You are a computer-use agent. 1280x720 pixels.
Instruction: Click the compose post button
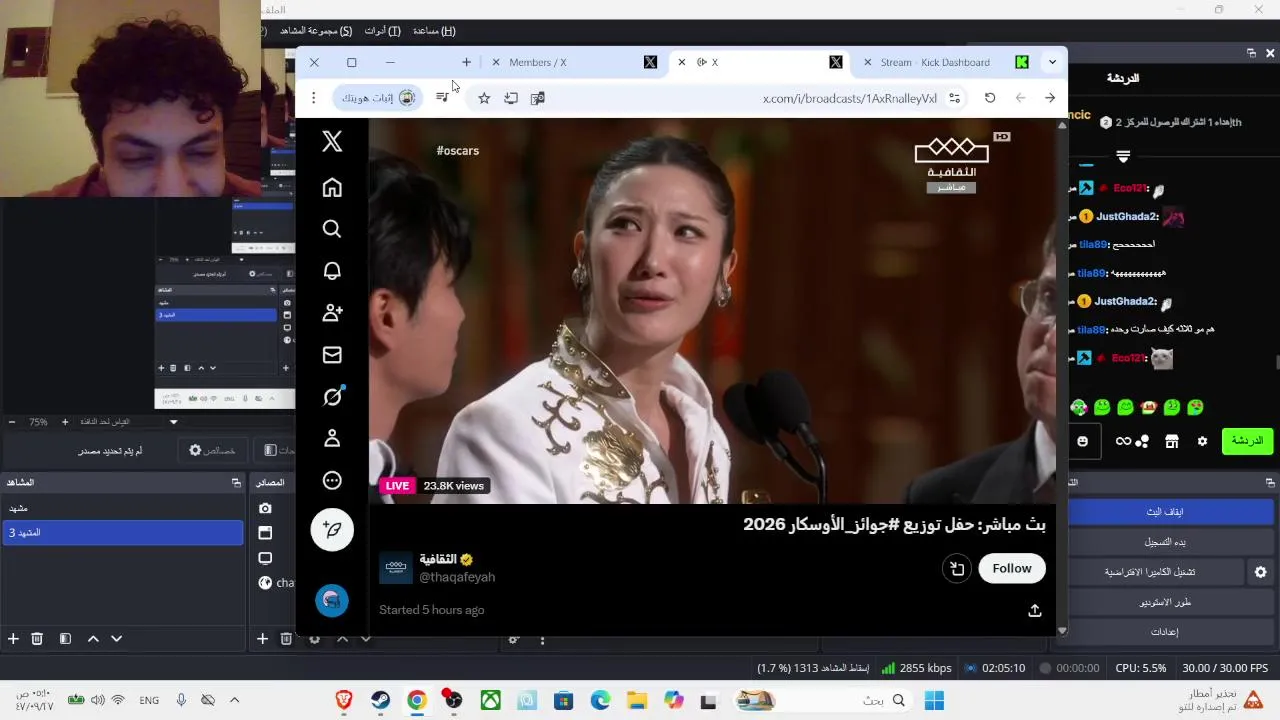point(332,530)
